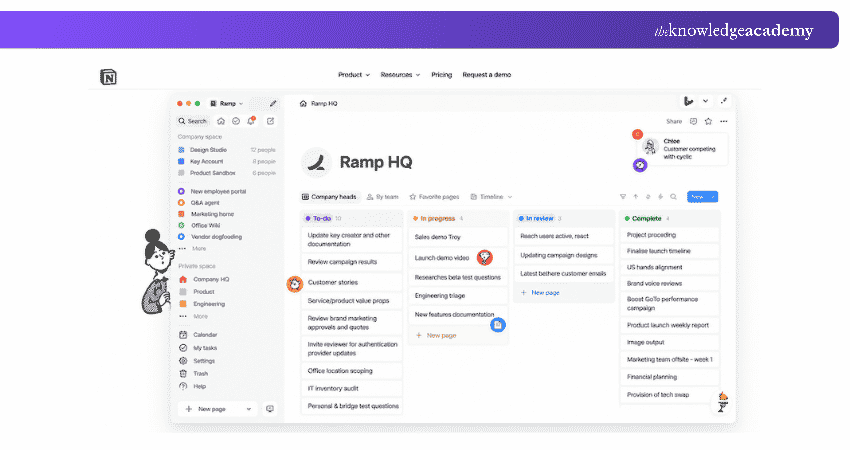Open Marketing home page
Image resolution: width=850 pixels, height=450 pixels.
point(212,214)
